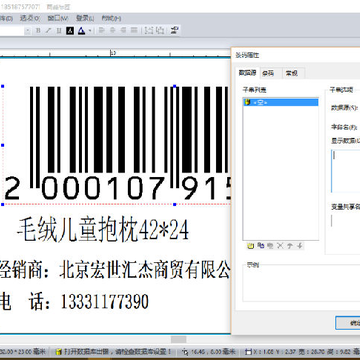Image resolution: width=360 pixels, height=360 pixels.
Task: Switch to the 常规 tab
Action: (291, 73)
